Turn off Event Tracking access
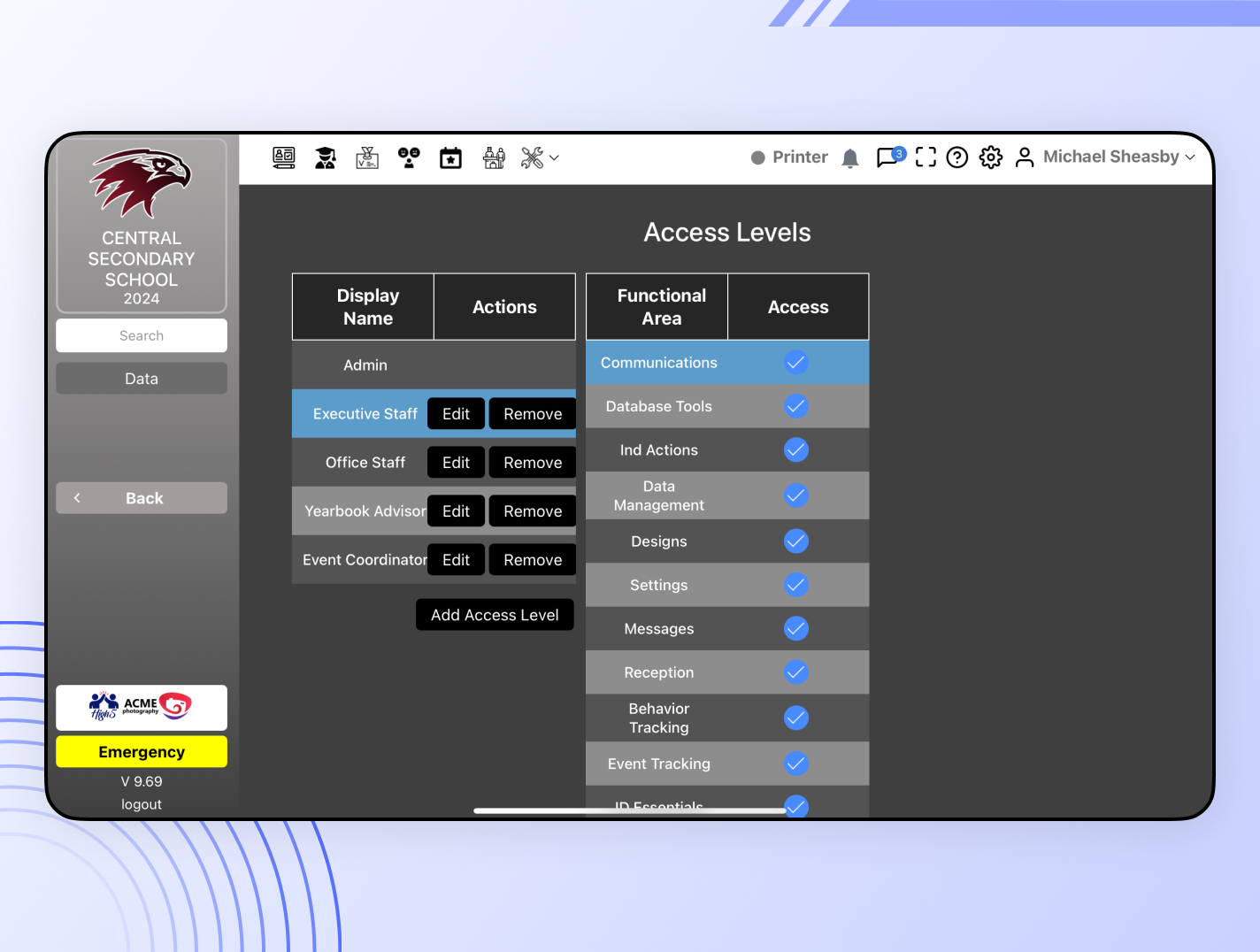The image size is (1260, 952). 795,764
